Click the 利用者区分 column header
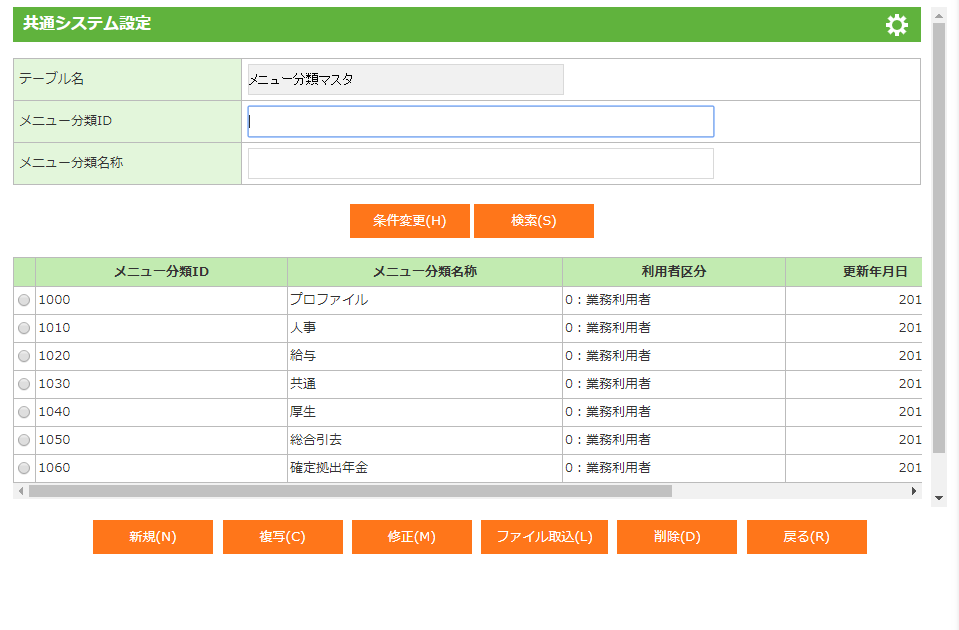This screenshot has width=959, height=630. 673,272
